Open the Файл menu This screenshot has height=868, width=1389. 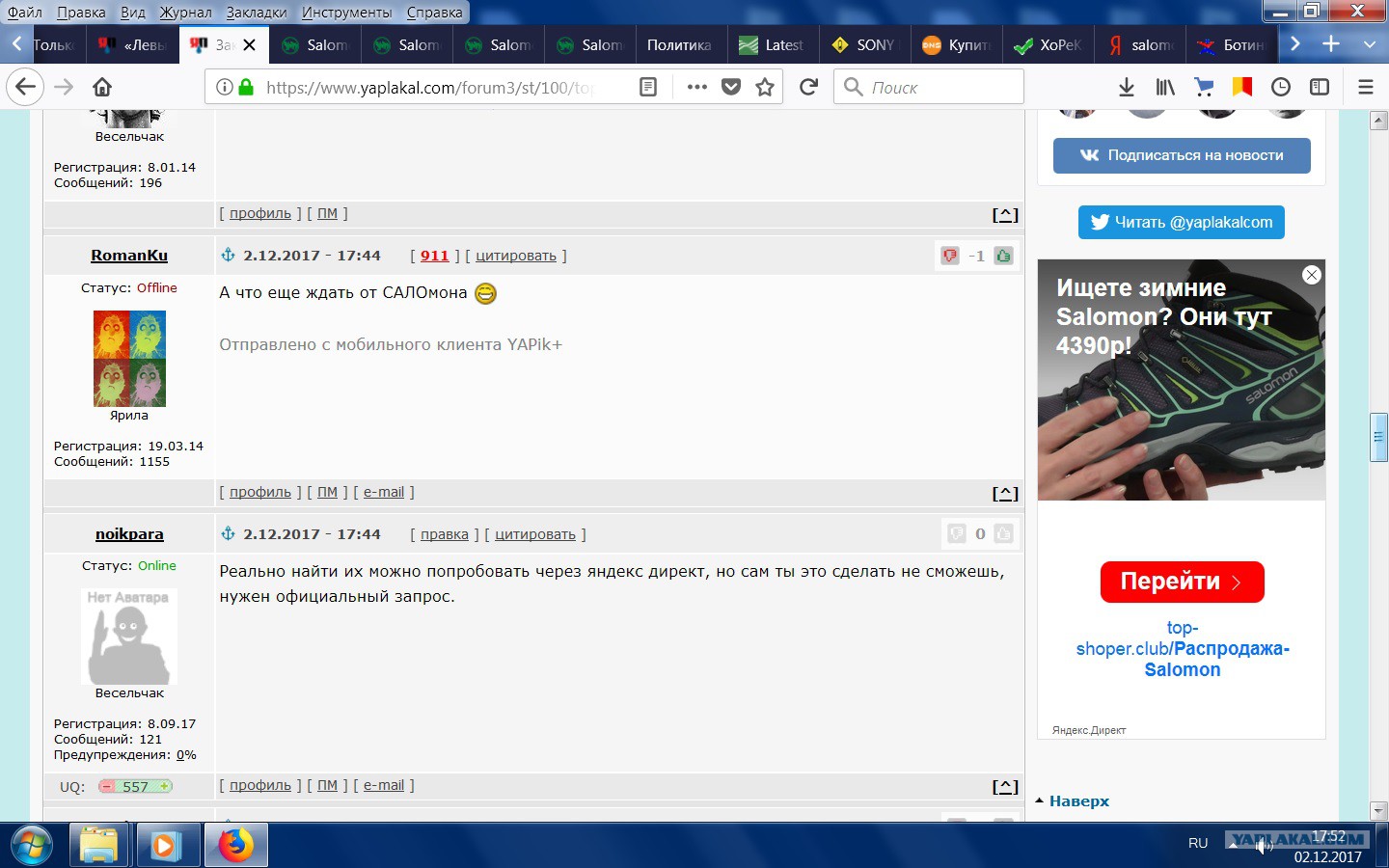click(x=25, y=13)
